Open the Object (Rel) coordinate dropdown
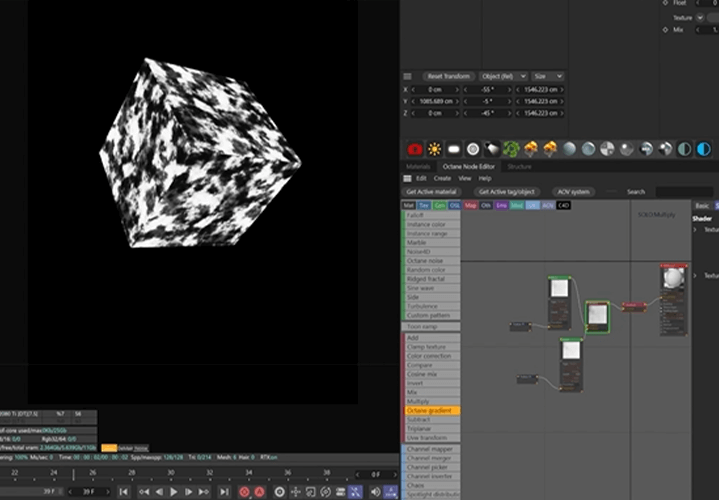The width and height of the screenshot is (719, 500). click(503, 76)
